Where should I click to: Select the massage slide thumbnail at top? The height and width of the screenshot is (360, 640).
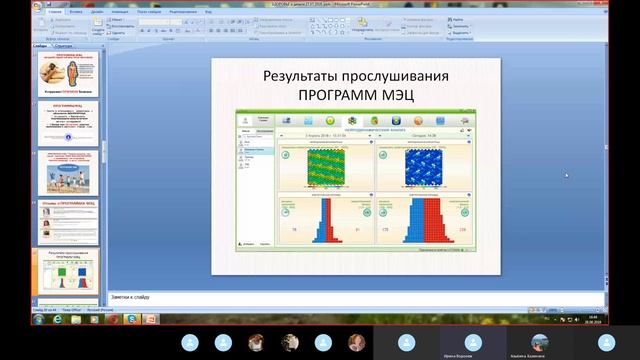click(x=68, y=74)
